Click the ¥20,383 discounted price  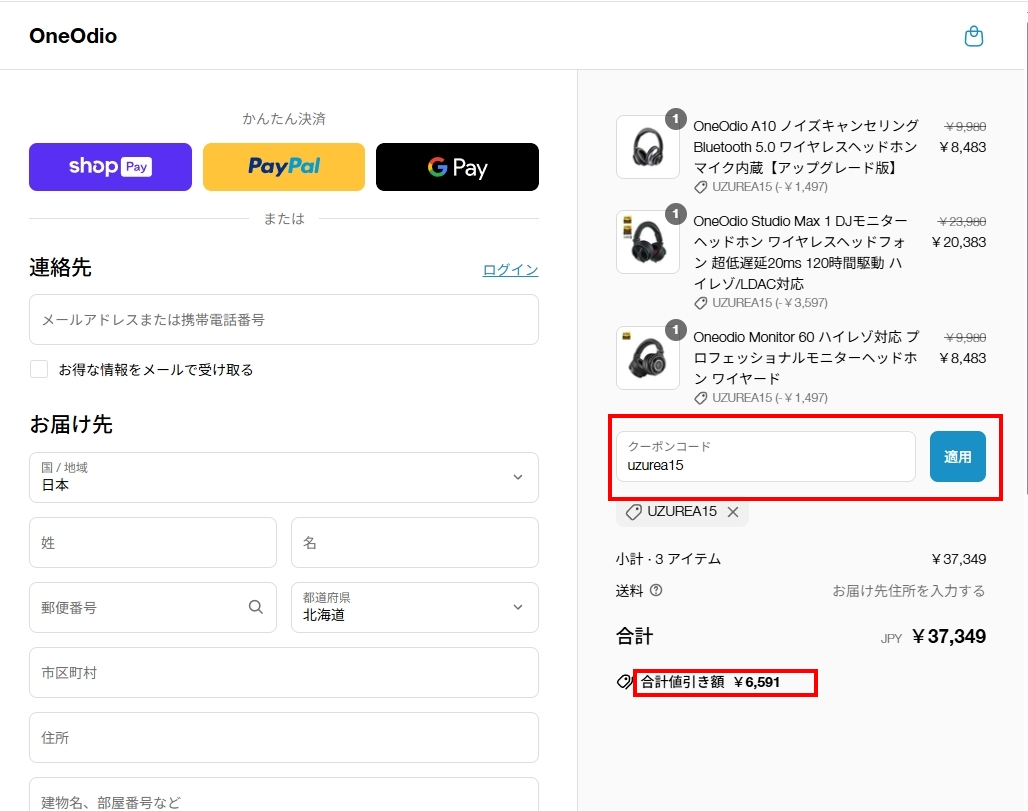coord(959,242)
